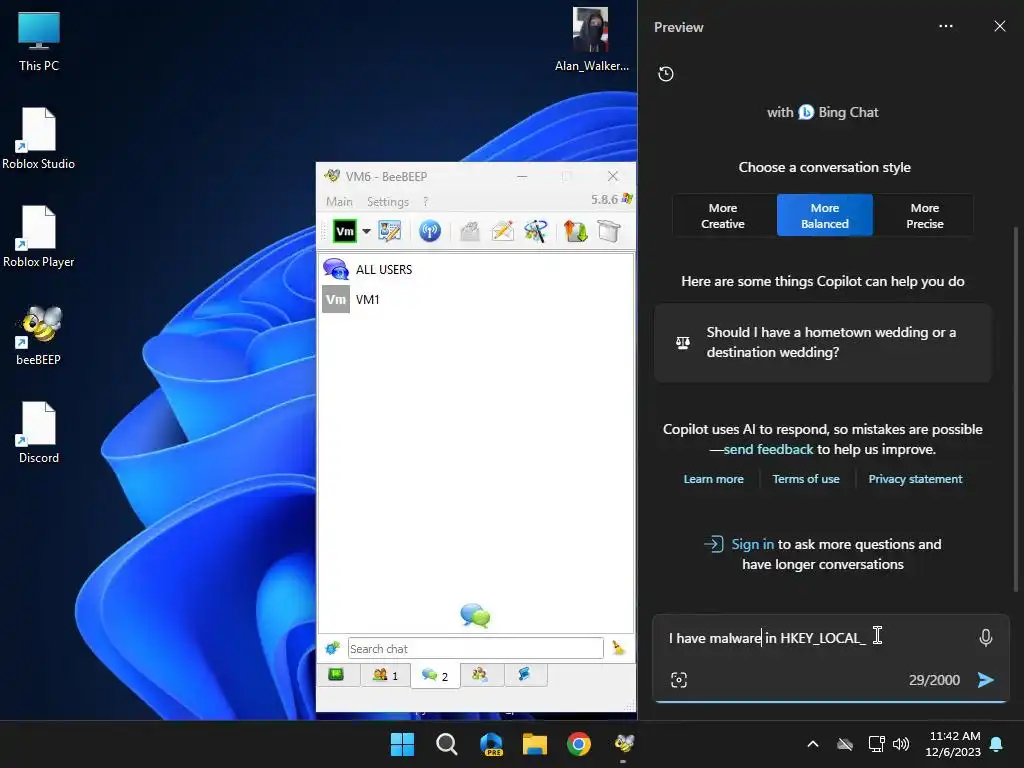
Task: Click the volume speaker tray icon
Action: (x=901, y=744)
